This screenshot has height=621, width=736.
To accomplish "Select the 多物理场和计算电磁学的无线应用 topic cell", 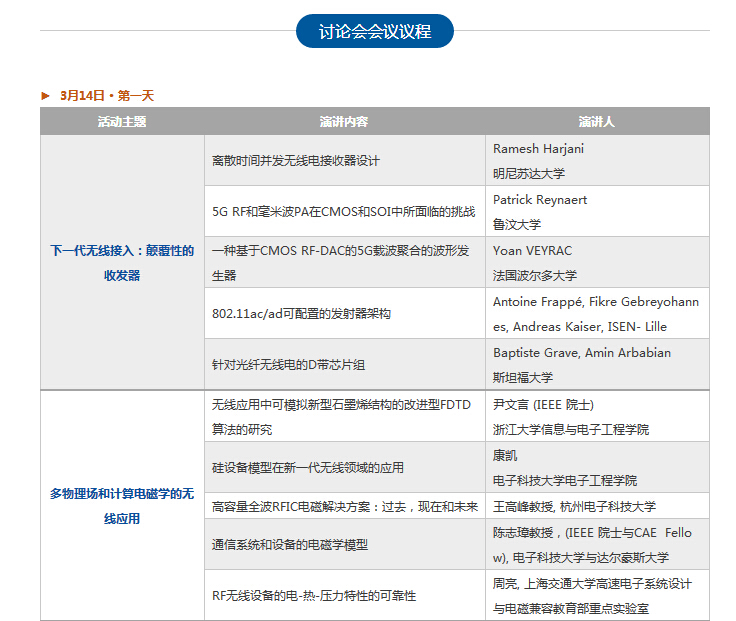I will click(122, 505).
